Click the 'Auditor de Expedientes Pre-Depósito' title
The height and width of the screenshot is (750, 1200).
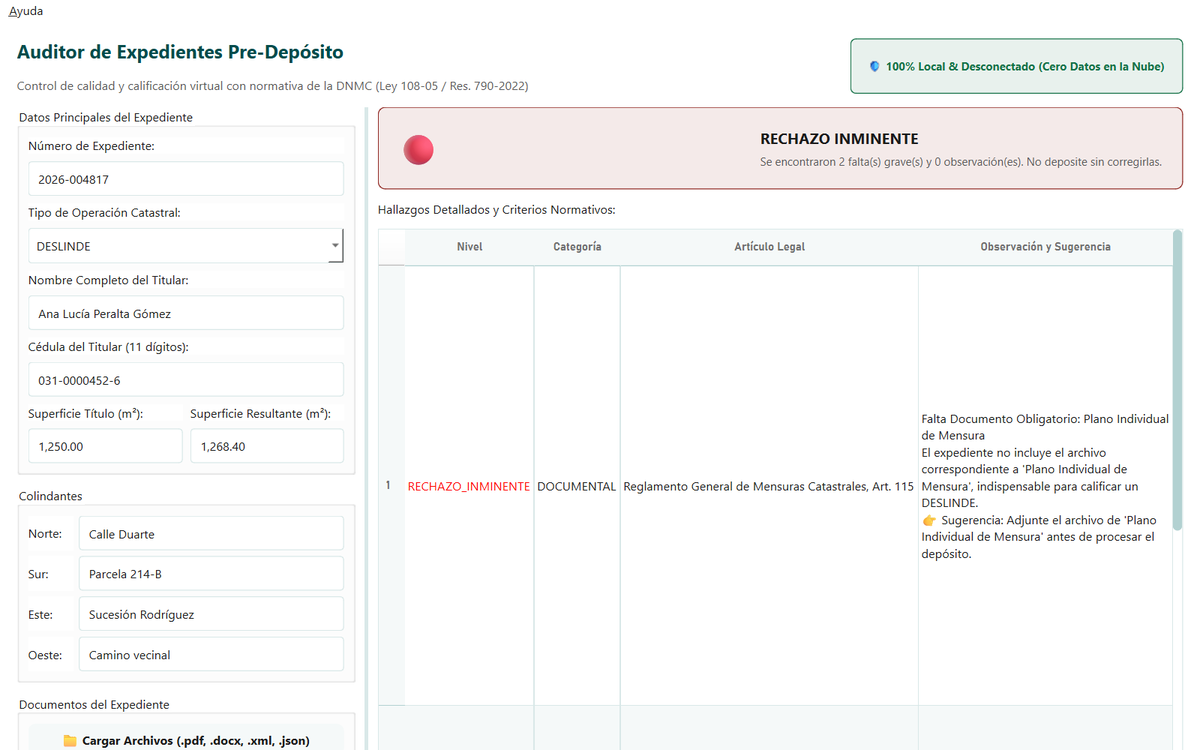coord(181,52)
